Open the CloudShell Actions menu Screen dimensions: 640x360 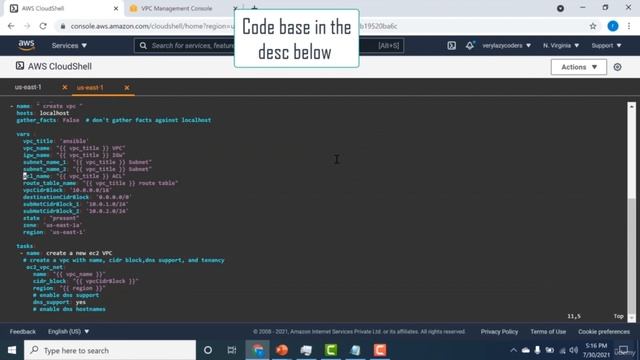(x=579, y=67)
